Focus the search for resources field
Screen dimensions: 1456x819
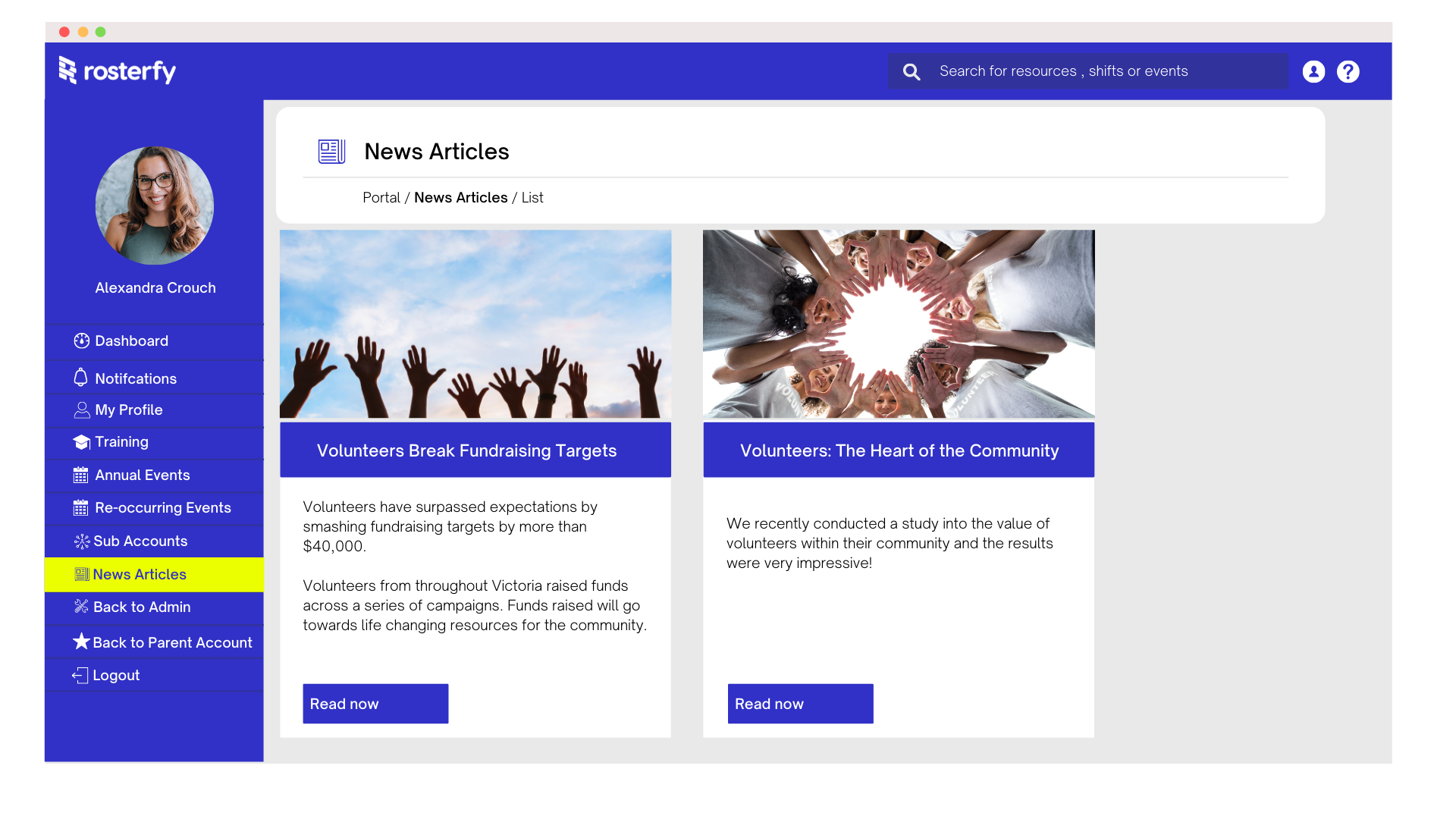[1088, 71]
